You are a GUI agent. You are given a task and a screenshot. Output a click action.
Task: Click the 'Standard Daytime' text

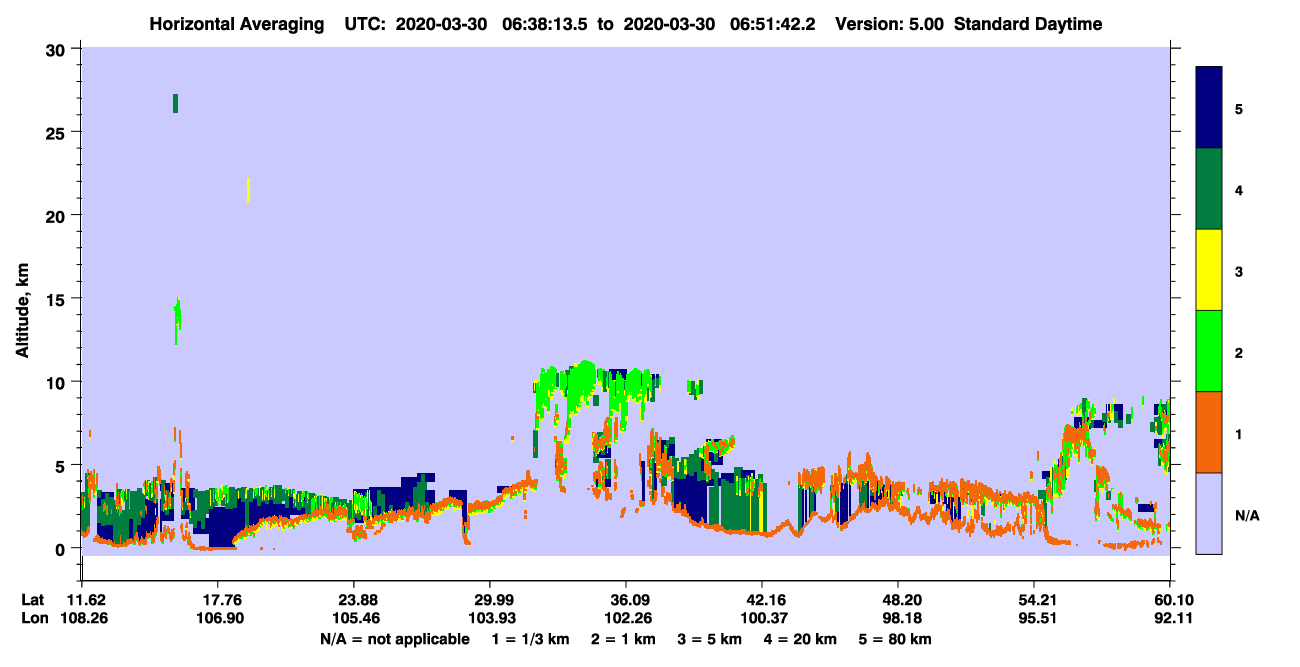1027,24
